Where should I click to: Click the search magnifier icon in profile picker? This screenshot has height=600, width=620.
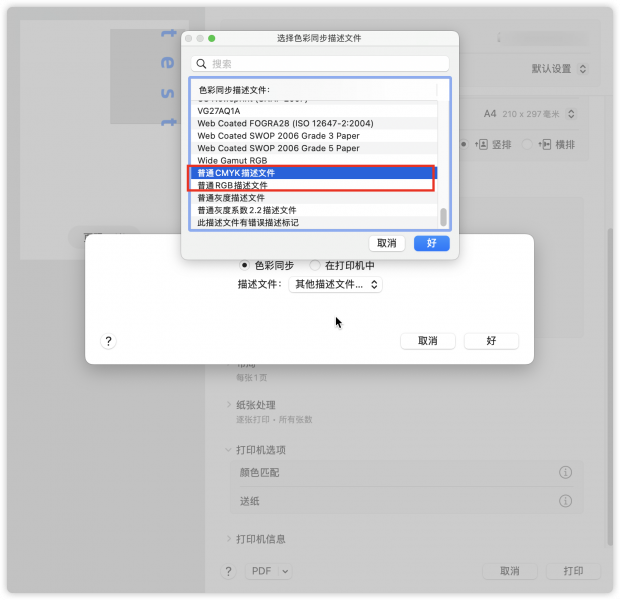coord(201,64)
